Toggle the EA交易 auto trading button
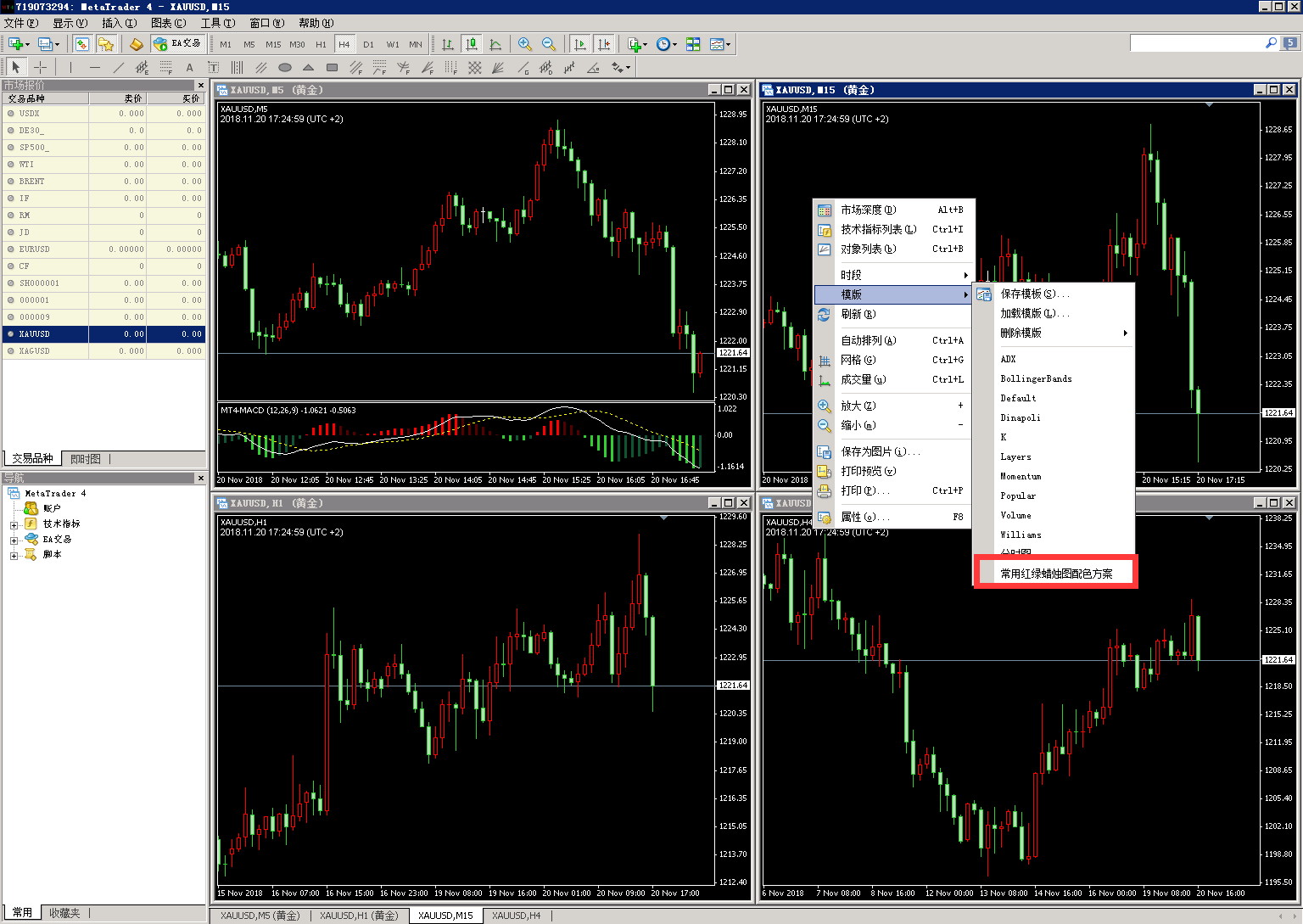1303x924 pixels. coord(177,44)
